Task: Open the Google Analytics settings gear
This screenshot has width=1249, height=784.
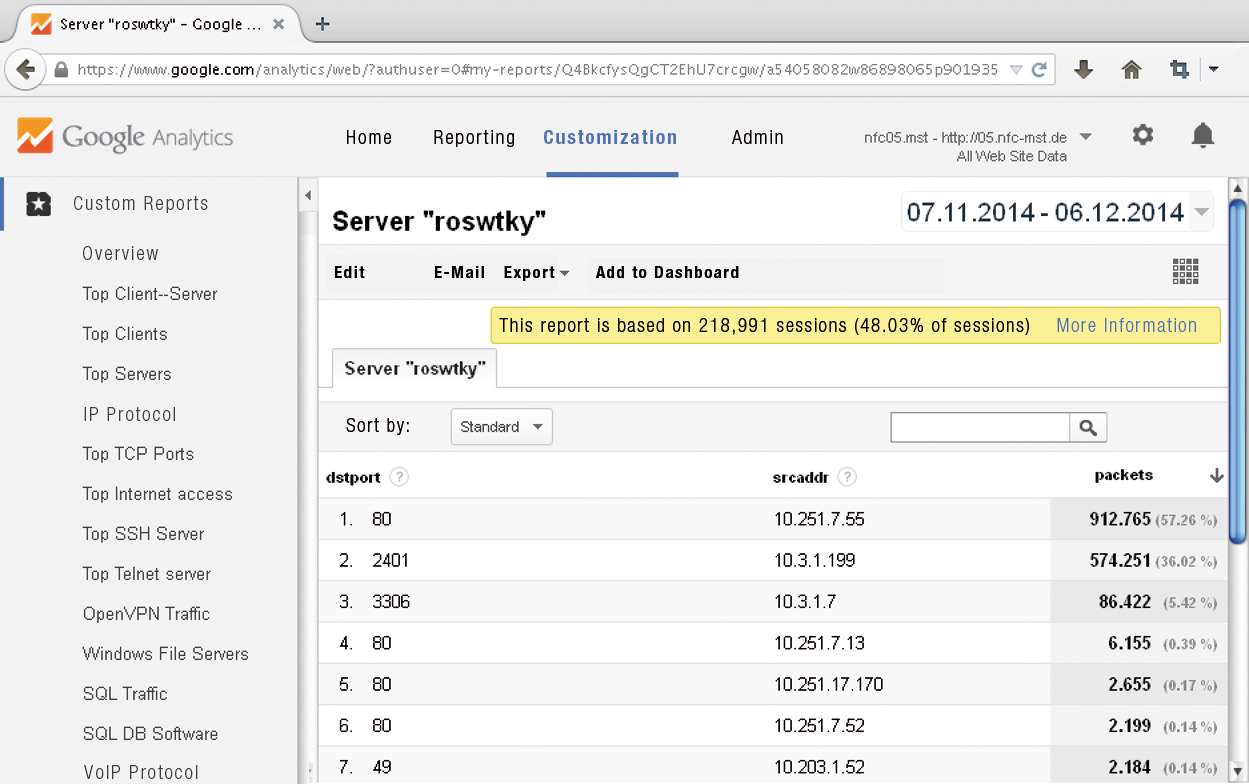Action: click(x=1143, y=135)
